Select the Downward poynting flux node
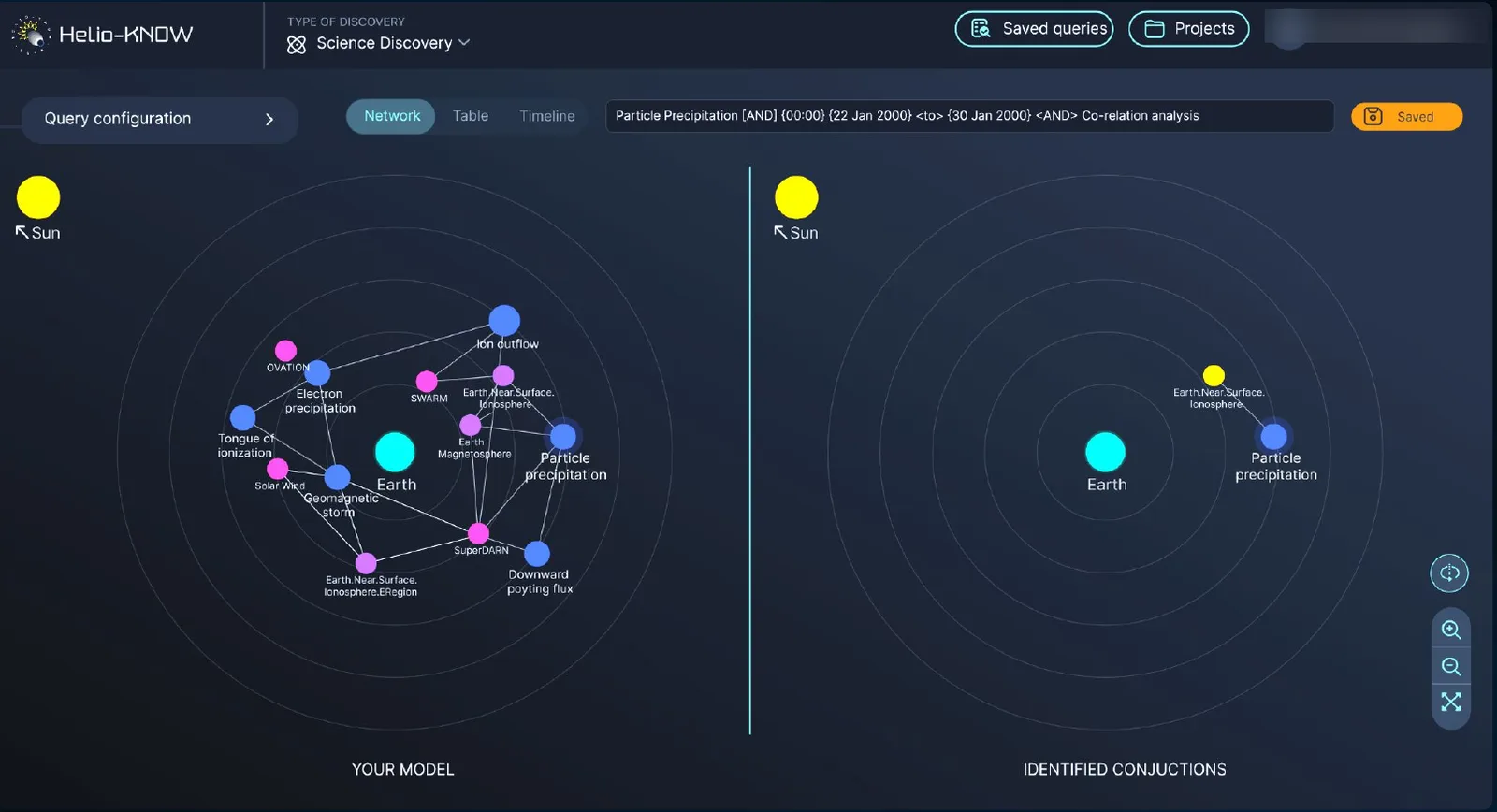This screenshot has width=1497, height=812. click(x=537, y=554)
